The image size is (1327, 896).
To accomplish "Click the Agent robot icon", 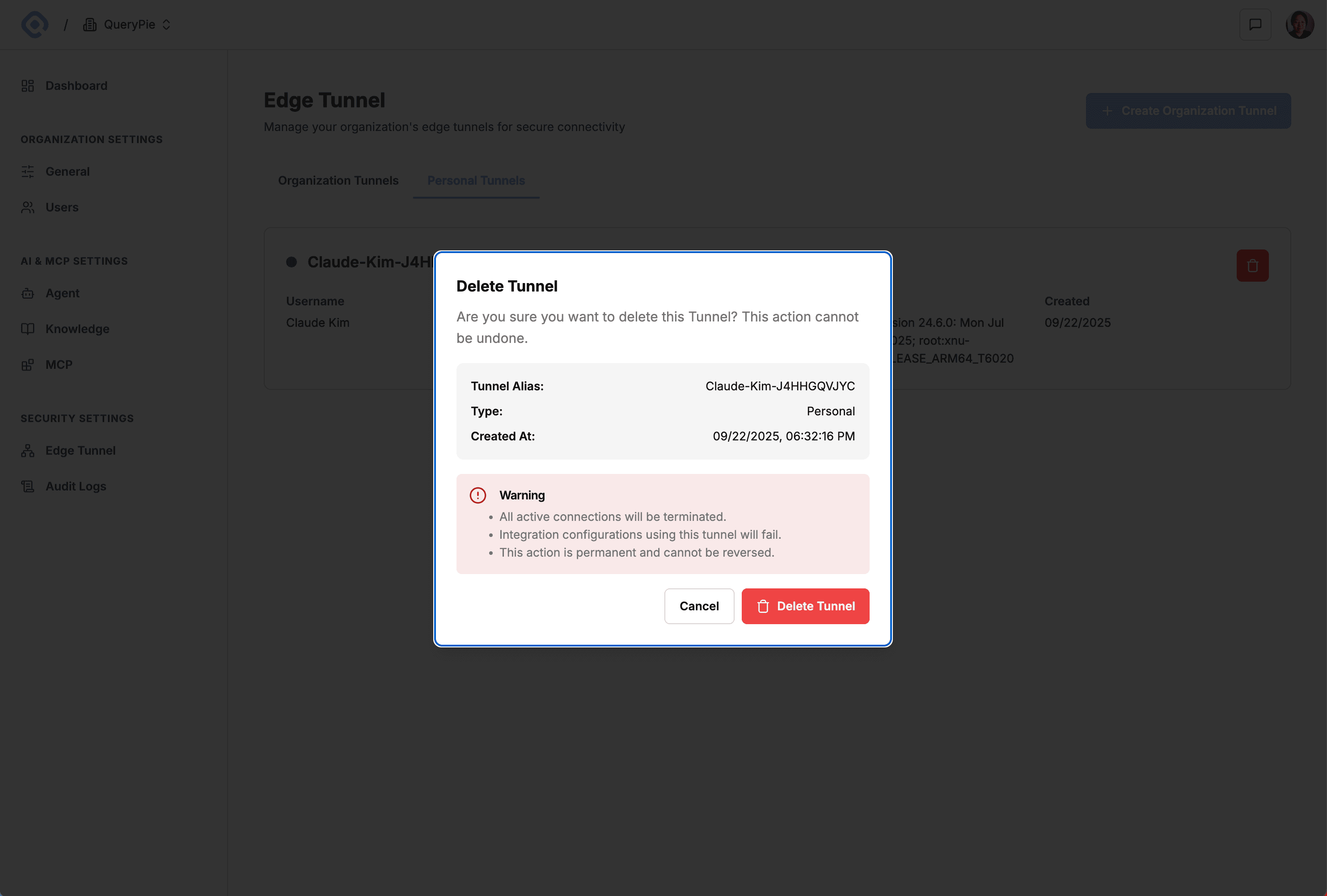I will (x=27, y=293).
